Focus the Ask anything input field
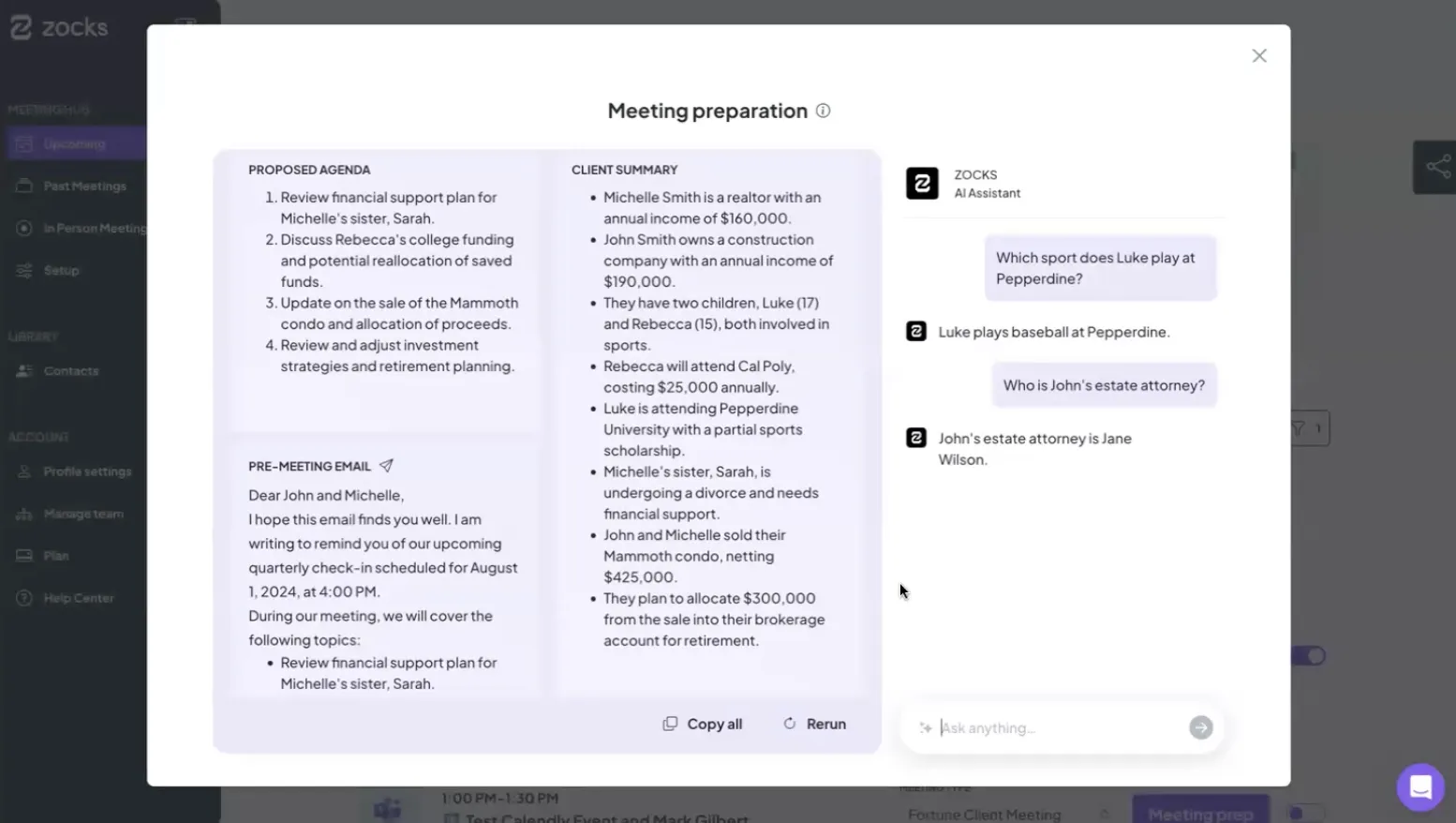1456x823 pixels. [x=1059, y=727]
